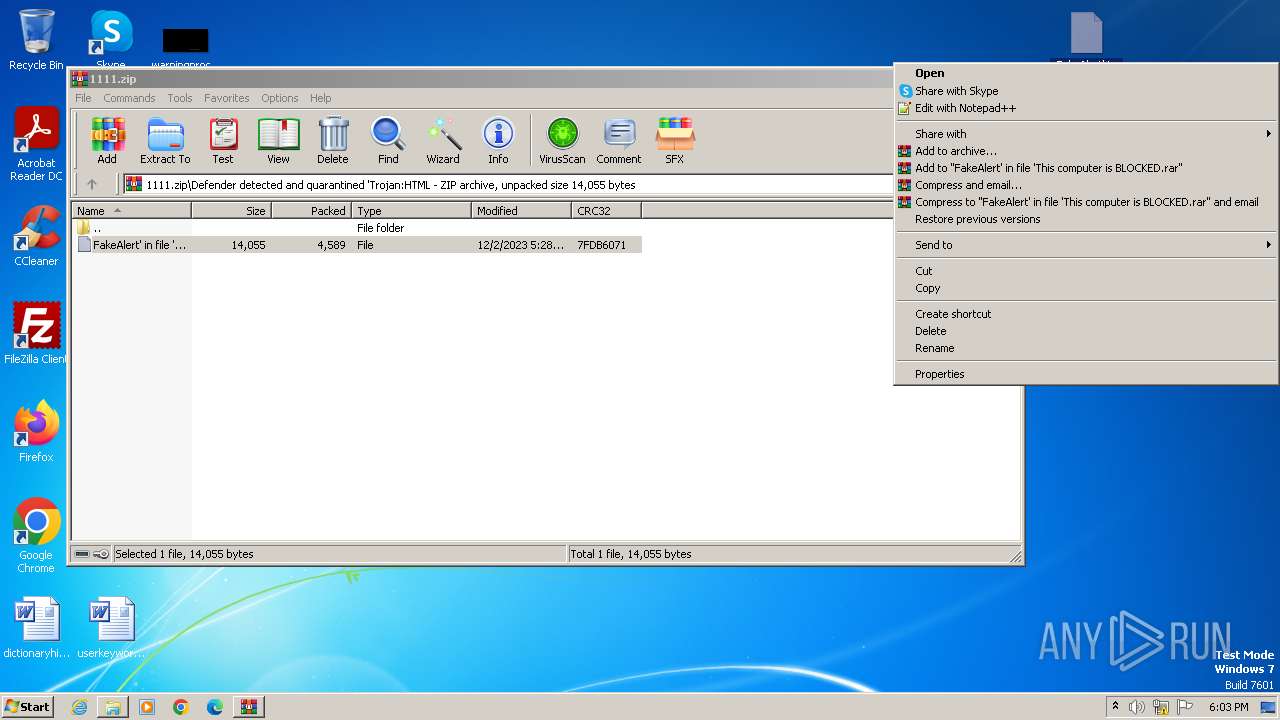This screenshot has height=720, width=1280.
Task: Click Edge icon in taskbar
Action: click(215, 707)
